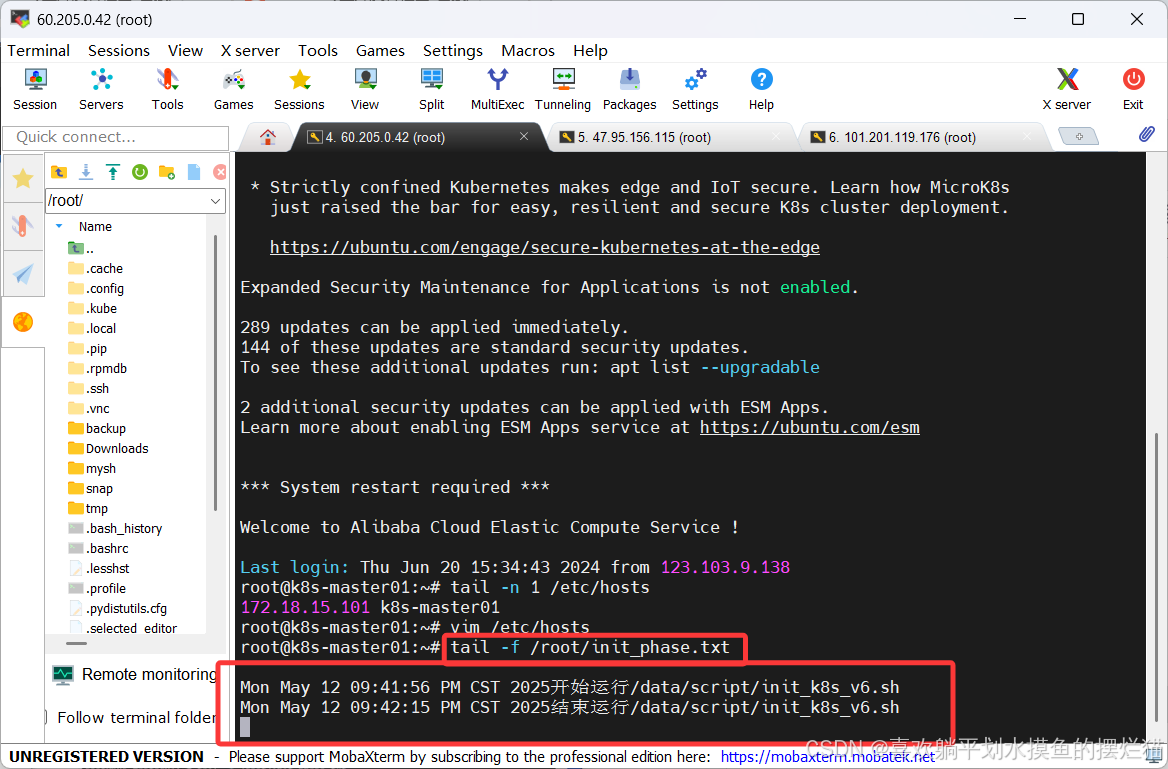Click the Sessions star toolbar icon

click(x=299, y=89)
